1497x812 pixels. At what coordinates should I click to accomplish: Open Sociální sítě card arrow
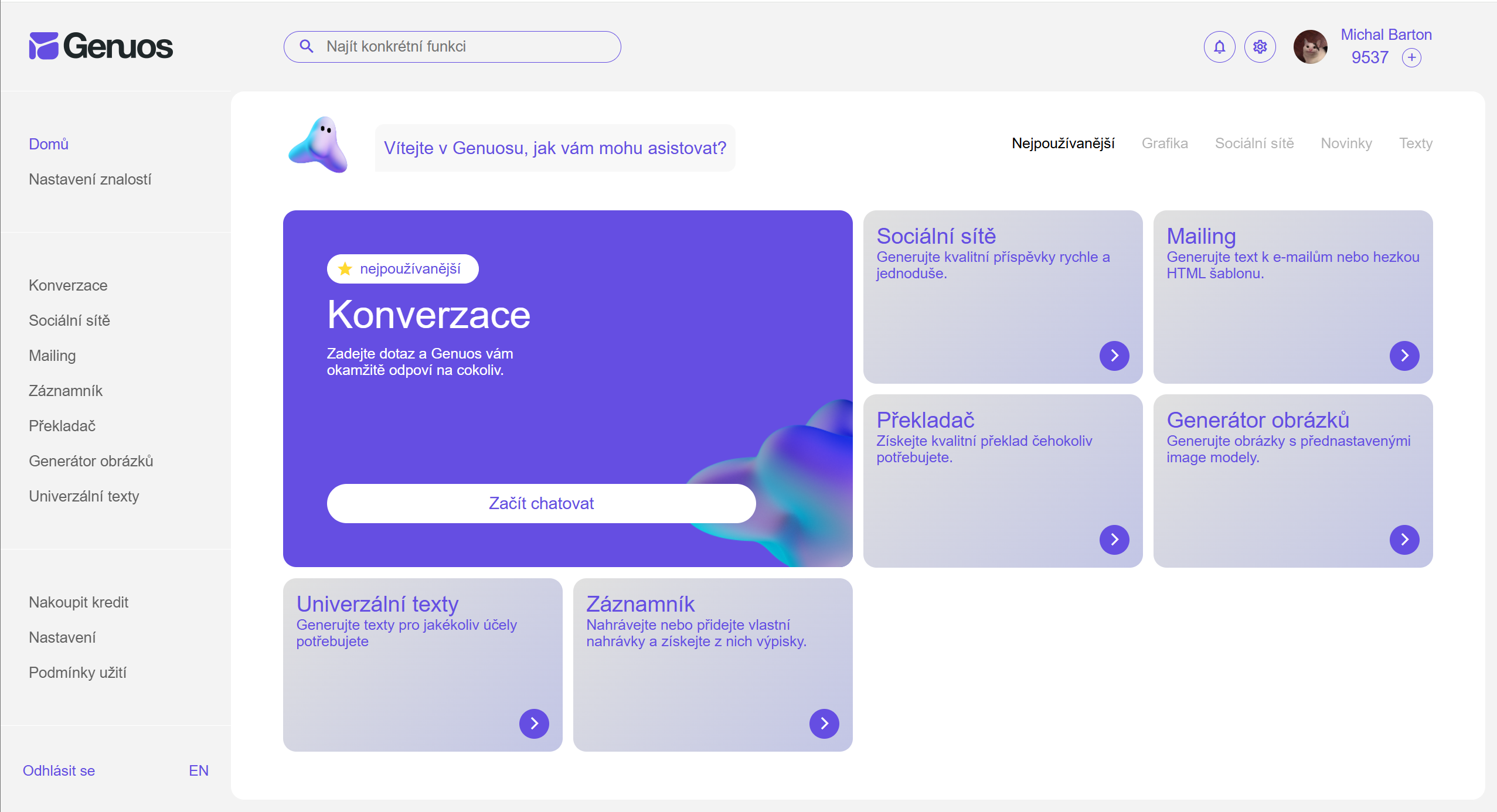pos(1114,356)
